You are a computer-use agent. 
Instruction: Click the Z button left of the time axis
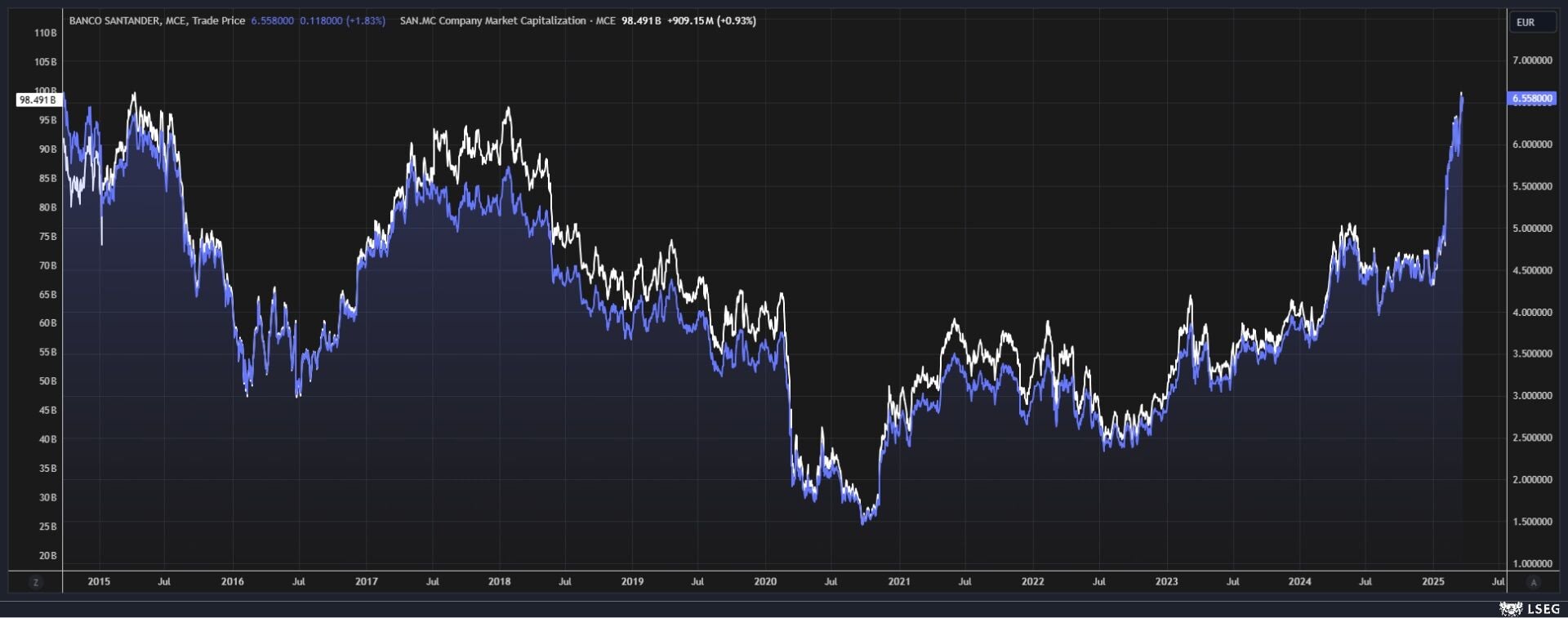pyautogui.click(x=36, y=582)
